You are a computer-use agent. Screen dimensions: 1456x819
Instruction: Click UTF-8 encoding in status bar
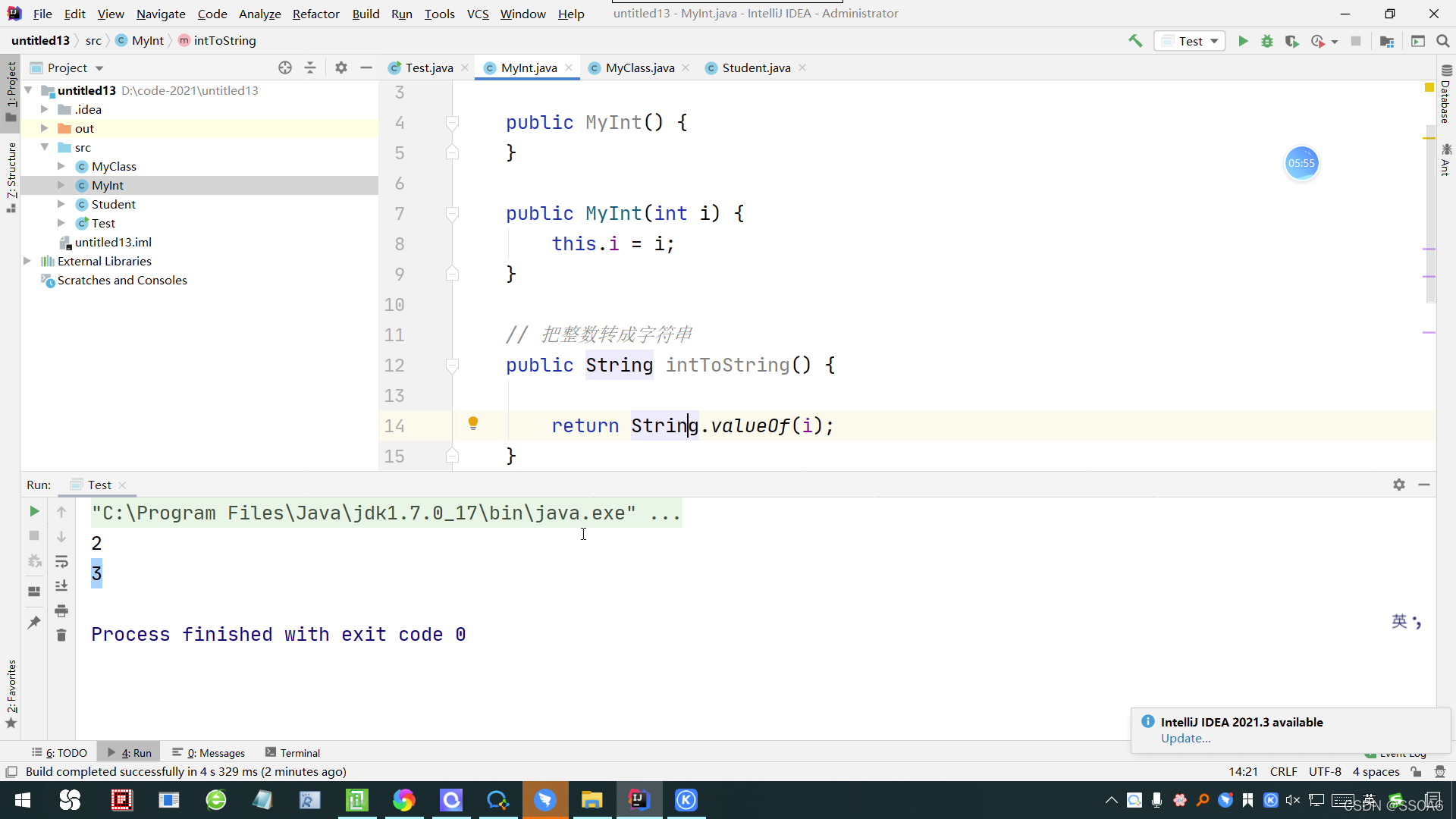(x=1325, y=771)
